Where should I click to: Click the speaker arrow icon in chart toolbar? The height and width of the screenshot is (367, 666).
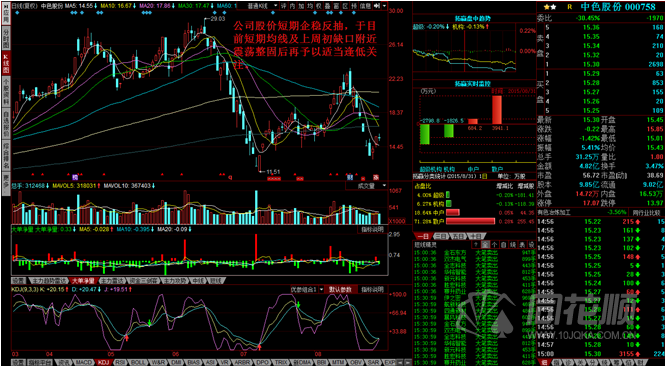[377, 6]
